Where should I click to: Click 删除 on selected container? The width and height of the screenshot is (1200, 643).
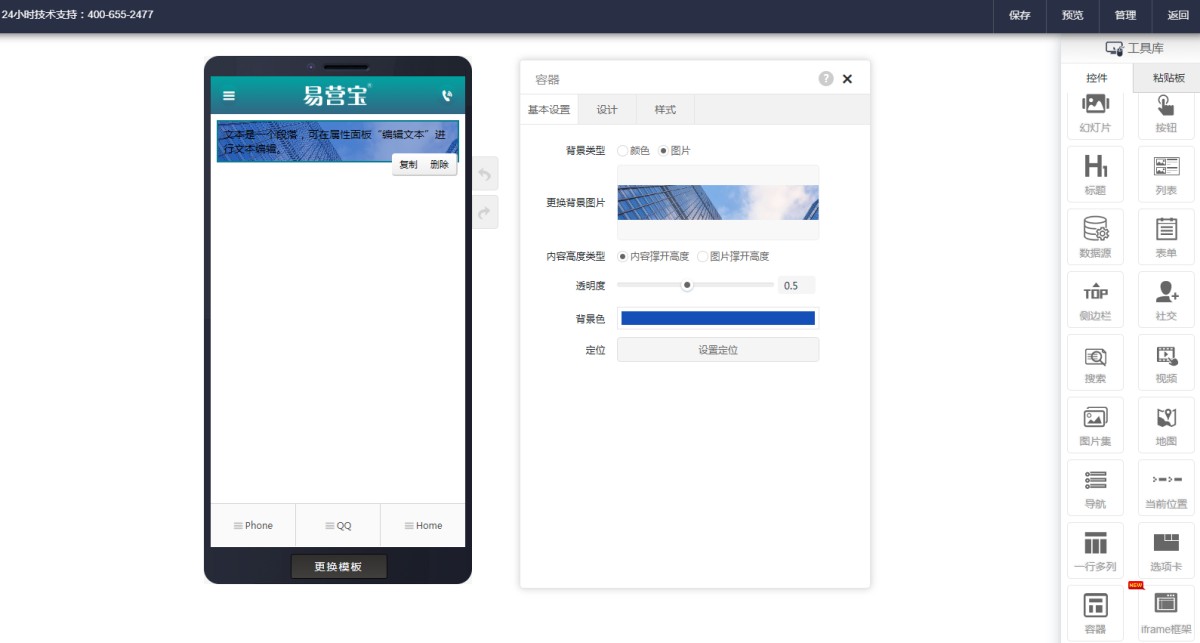(440, 165)
